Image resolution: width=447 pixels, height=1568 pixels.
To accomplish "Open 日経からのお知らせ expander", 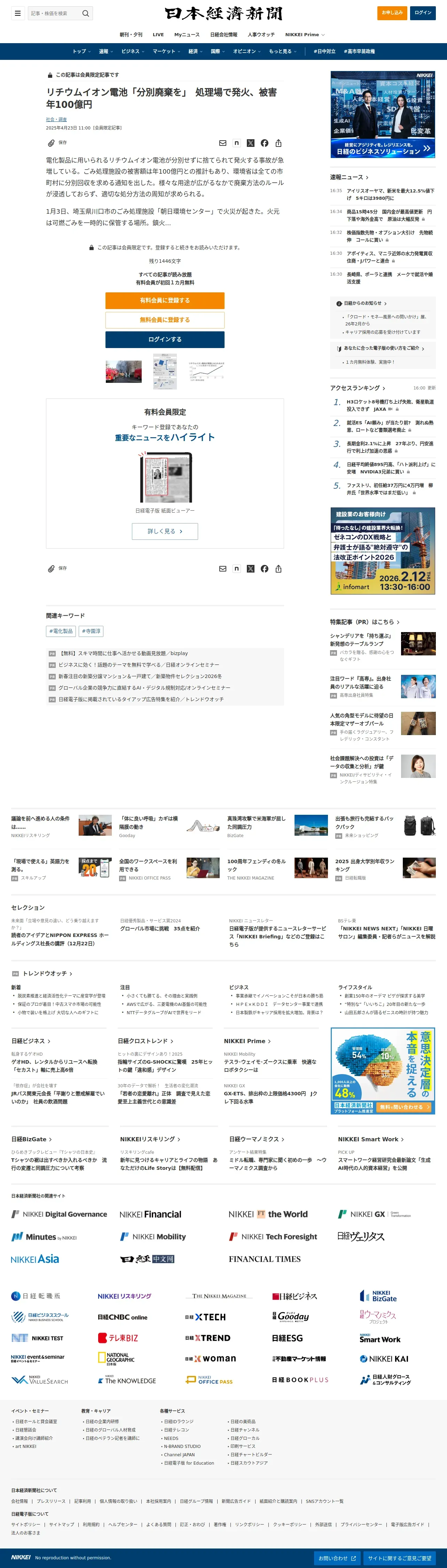I will pos(362,303).
